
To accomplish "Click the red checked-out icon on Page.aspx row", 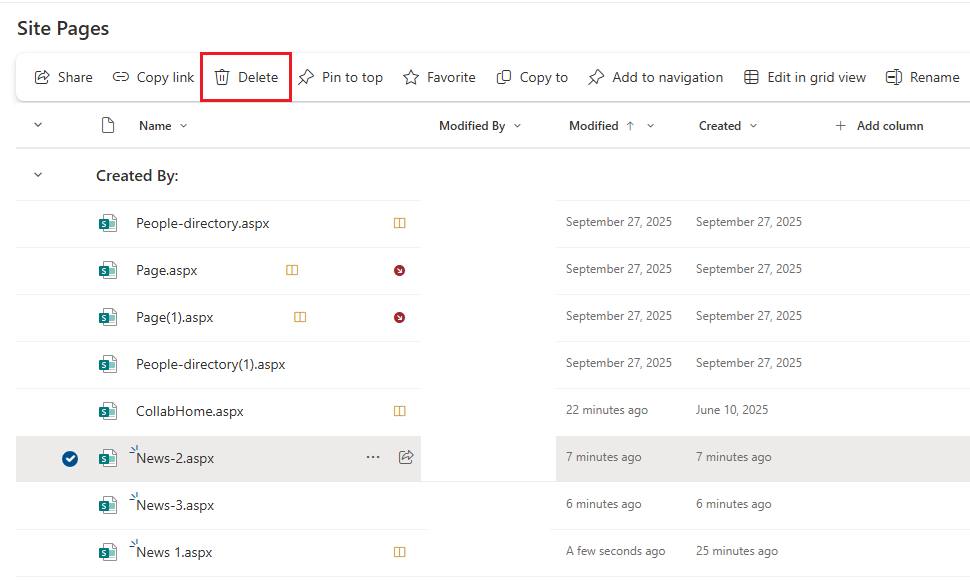I will click(400, 270).
